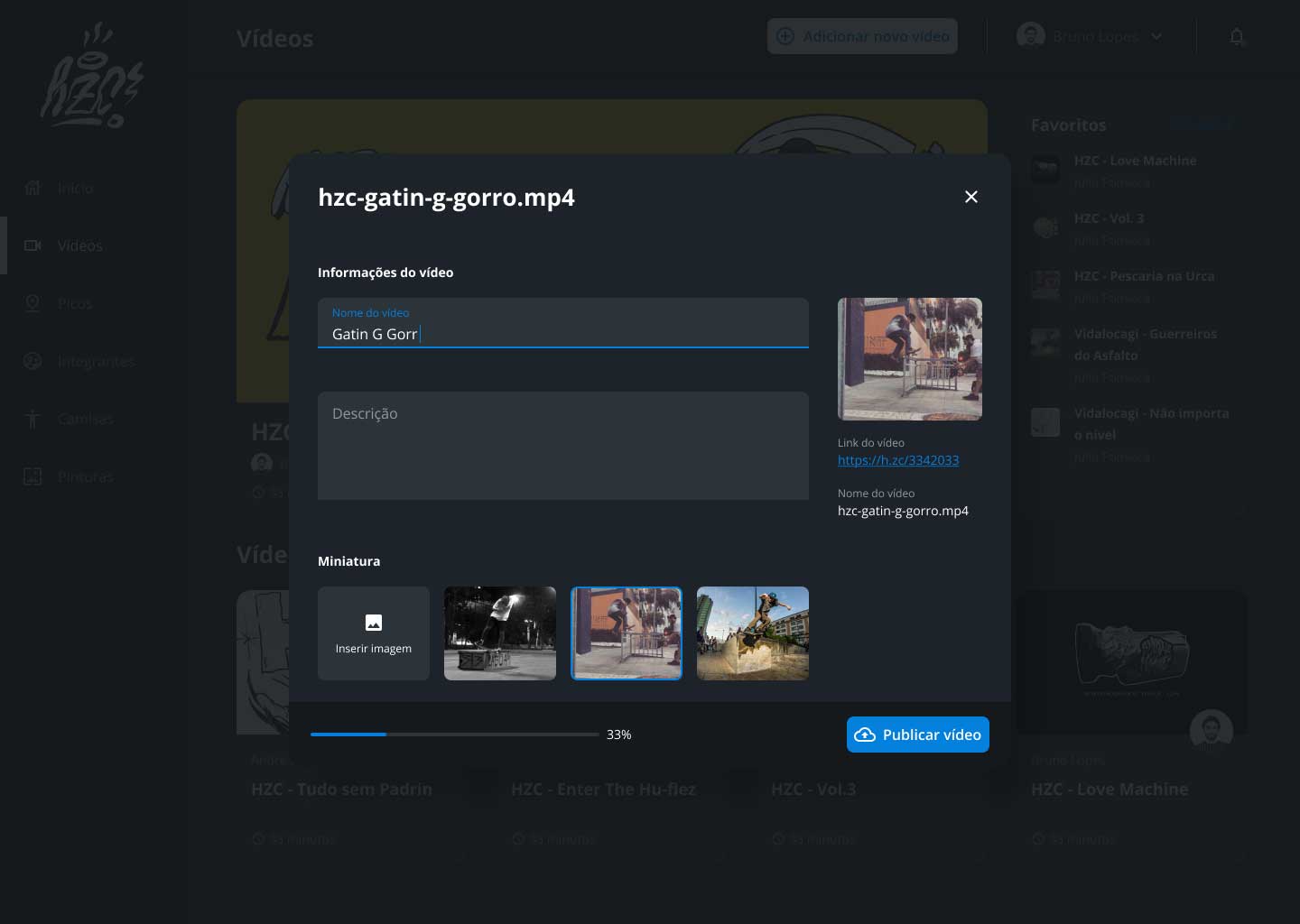1300x924 pixels.
Task: Click the face icon beside Integrantes
Action: [32, 361]
